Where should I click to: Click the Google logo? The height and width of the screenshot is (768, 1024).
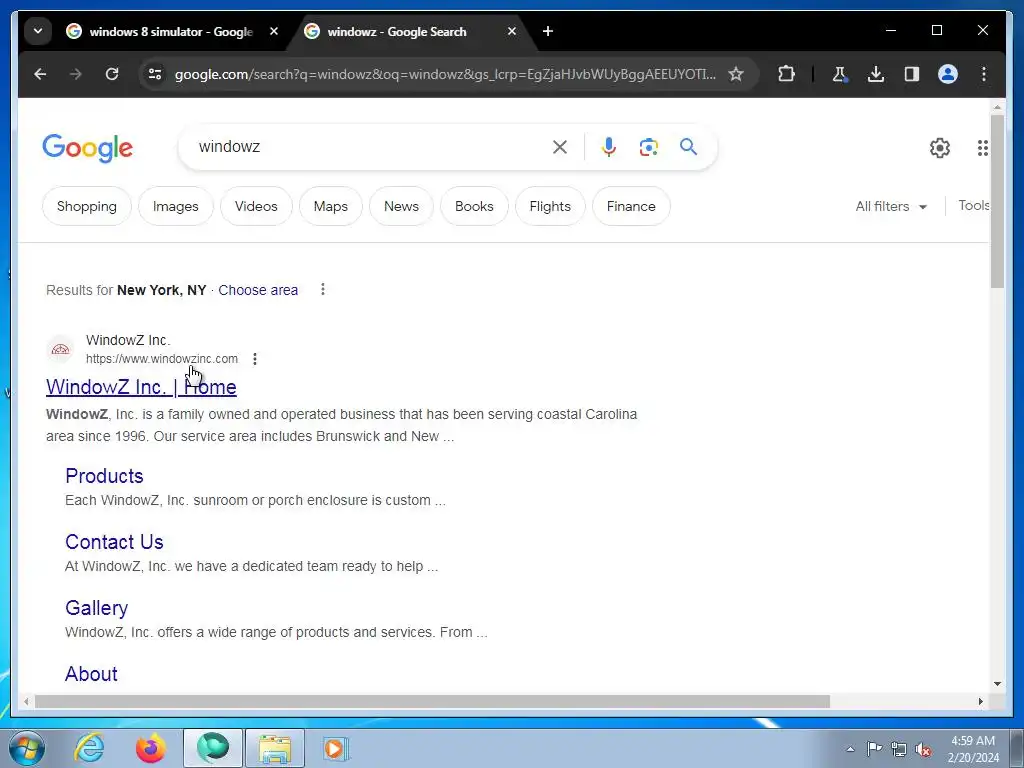point(88,148)
